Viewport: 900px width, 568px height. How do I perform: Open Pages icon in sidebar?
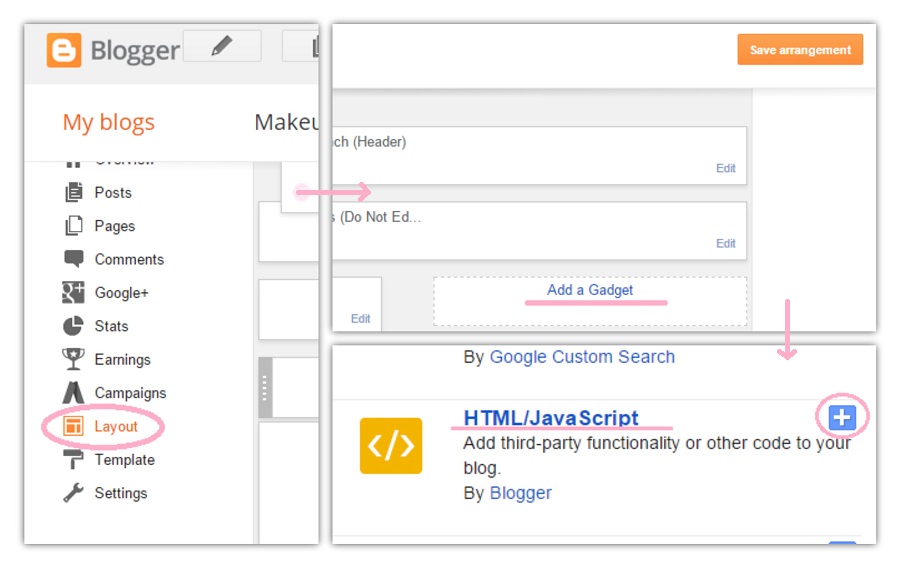tap(73, 225)
